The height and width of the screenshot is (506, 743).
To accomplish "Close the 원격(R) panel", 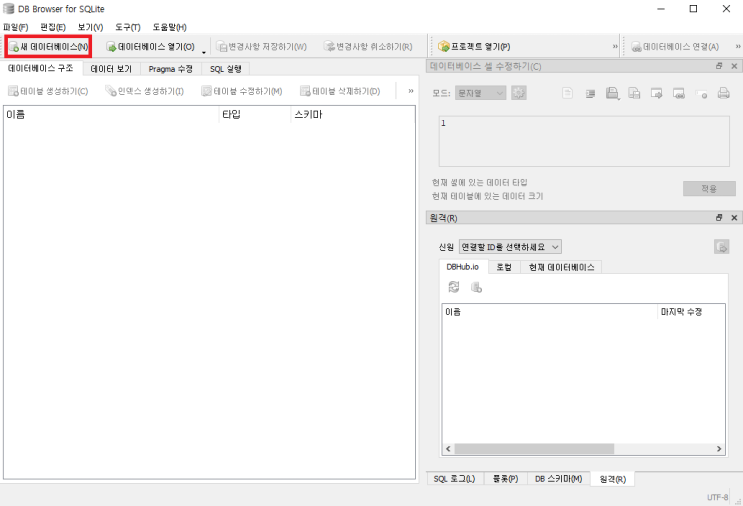I will click(x=734, y=217).
